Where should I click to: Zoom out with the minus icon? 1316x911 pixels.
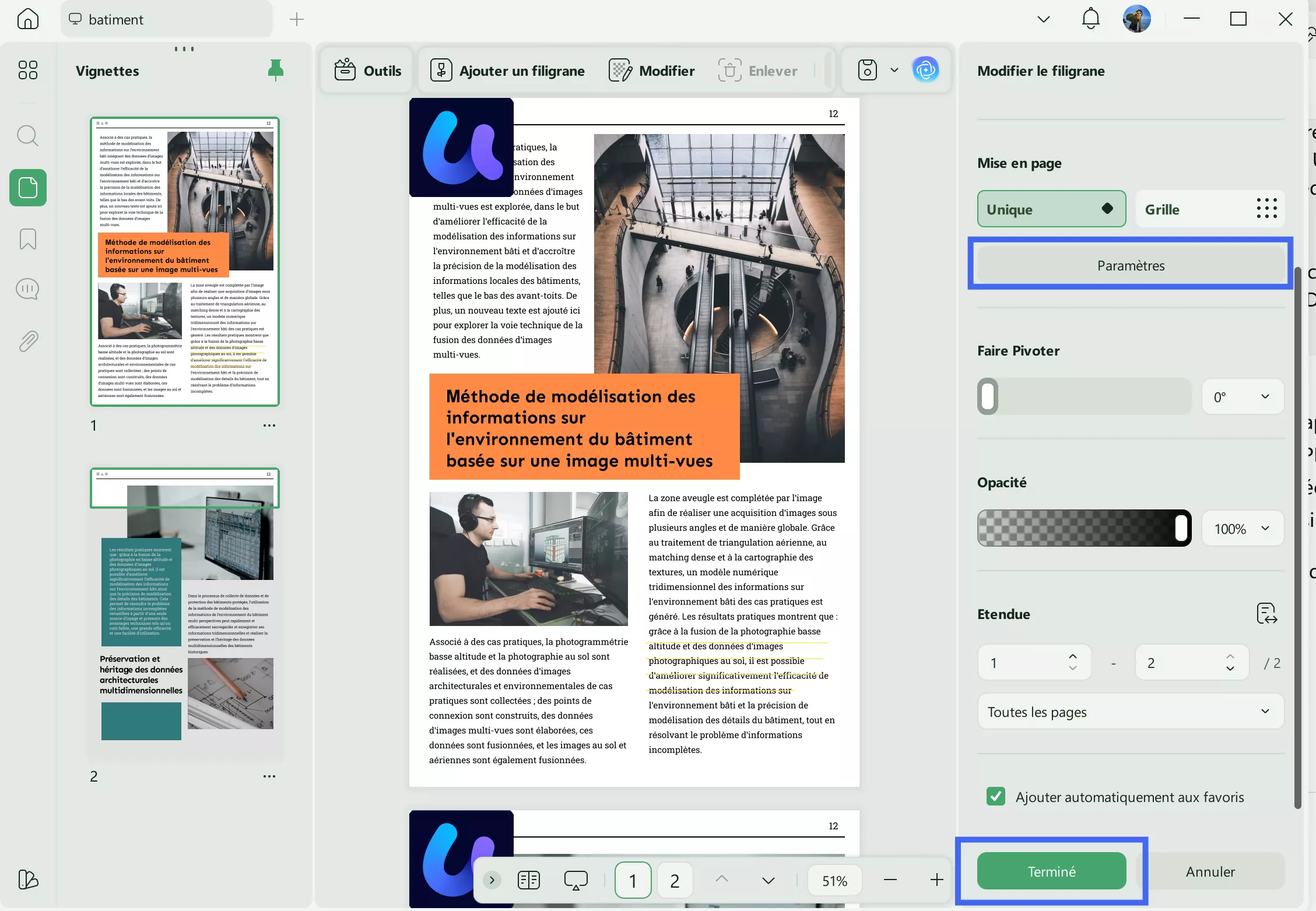click(890, 880)
